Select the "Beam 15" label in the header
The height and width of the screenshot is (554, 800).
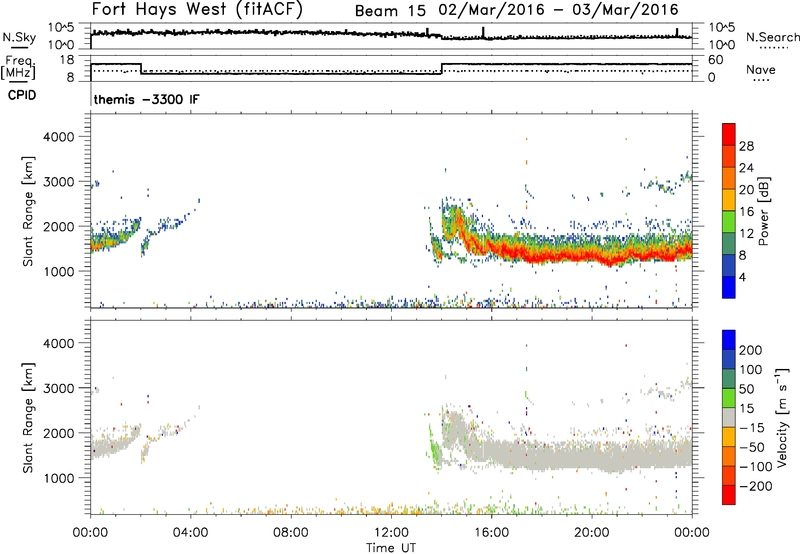tap(390, 11)
